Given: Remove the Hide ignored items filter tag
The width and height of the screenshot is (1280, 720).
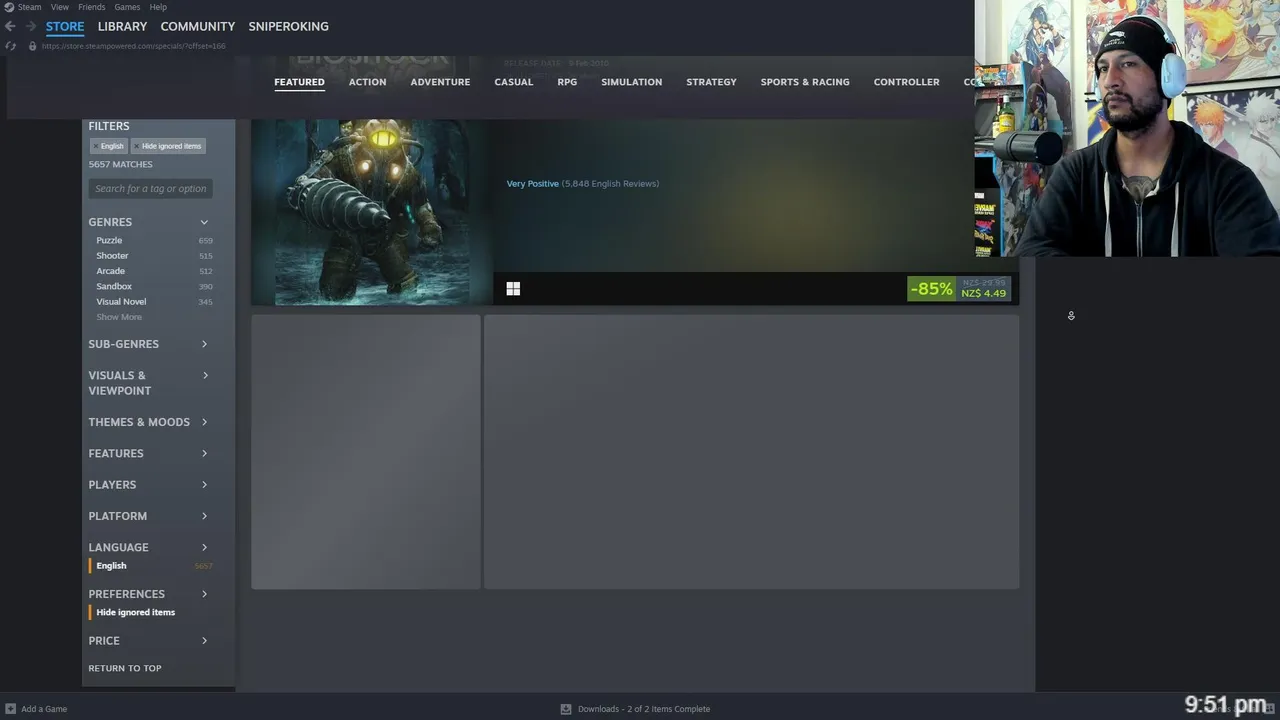Looking at the screenshot, I should 137,146.
